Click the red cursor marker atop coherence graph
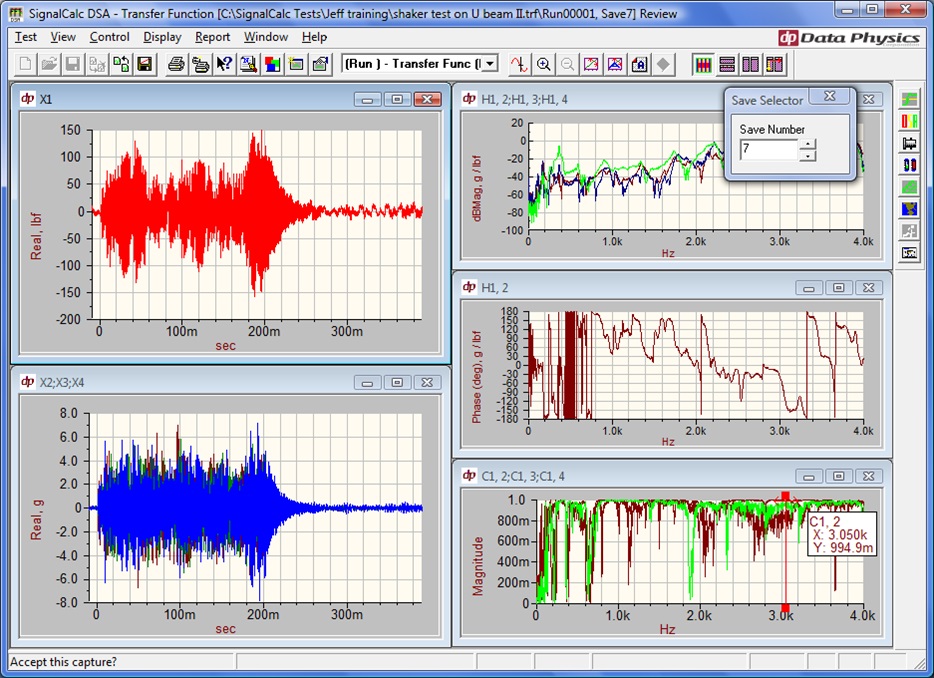 click(785, 496)
